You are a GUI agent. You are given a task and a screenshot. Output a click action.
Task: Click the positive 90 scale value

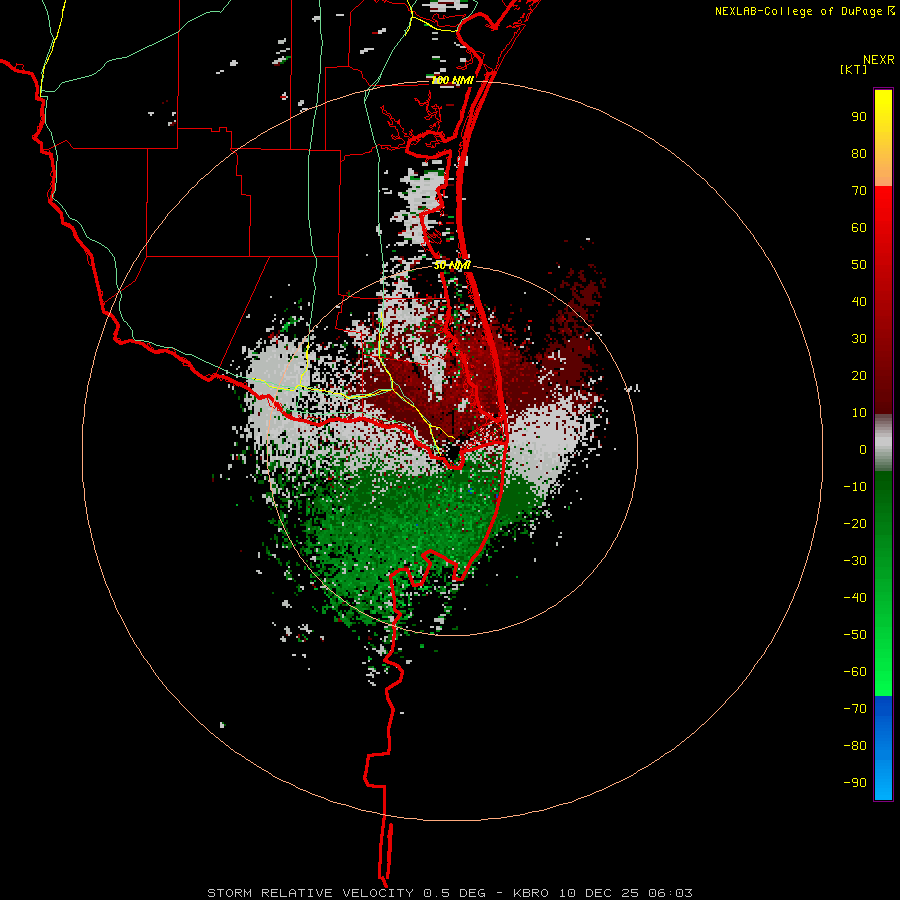pyautogui.click(x=859, y=117)
